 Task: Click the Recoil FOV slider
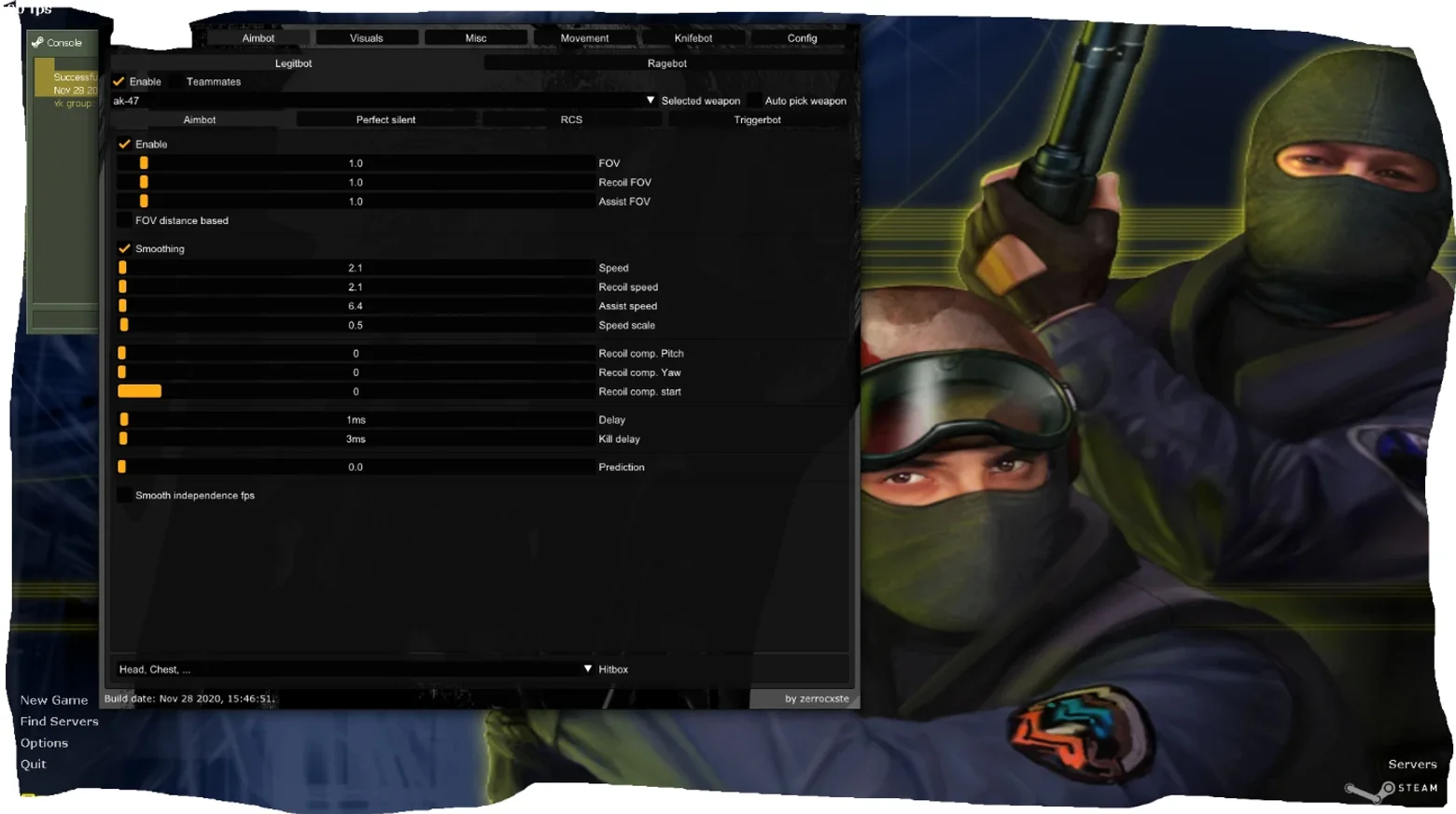tap(356, 183)
